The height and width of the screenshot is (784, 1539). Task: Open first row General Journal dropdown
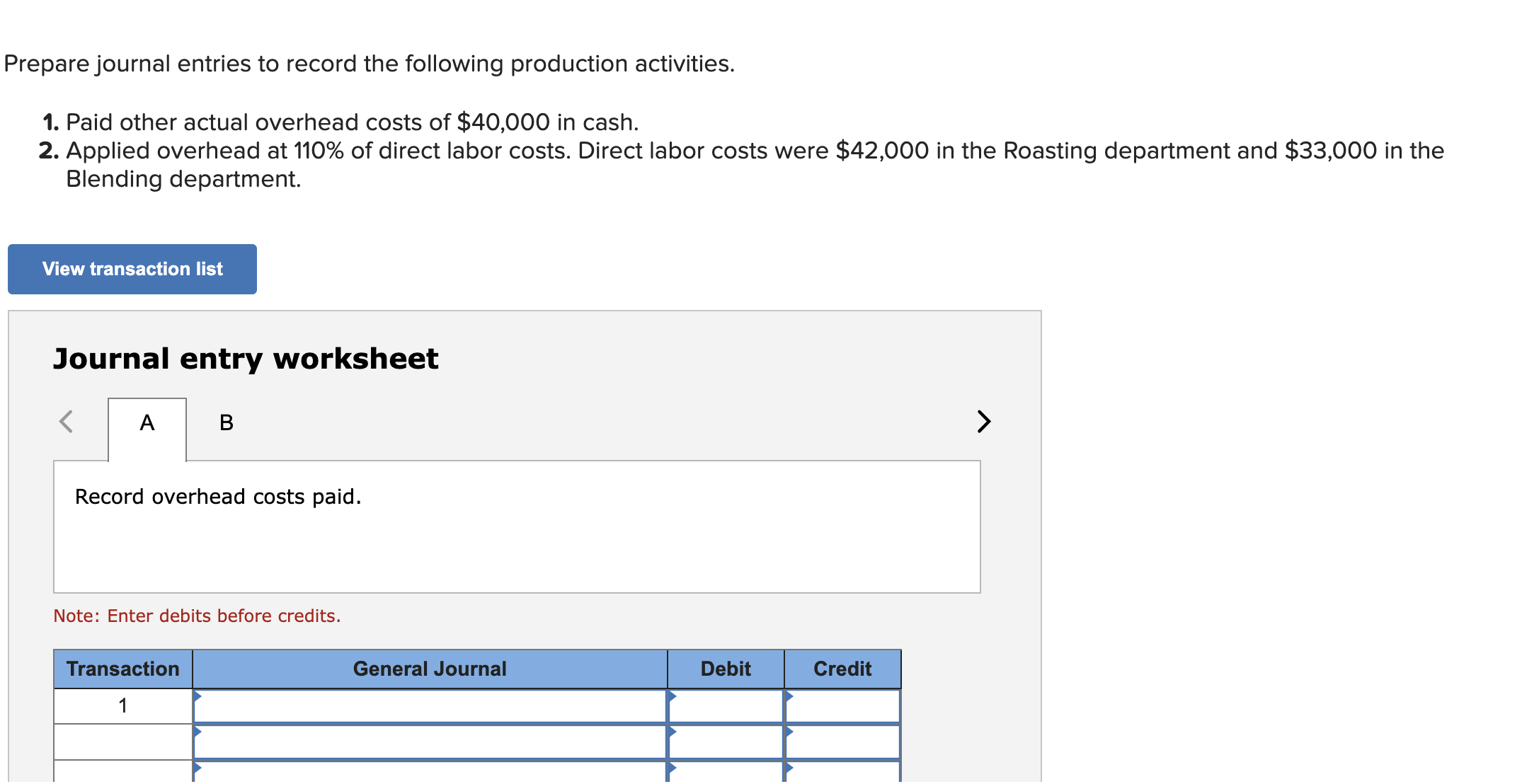click(430, 706)
